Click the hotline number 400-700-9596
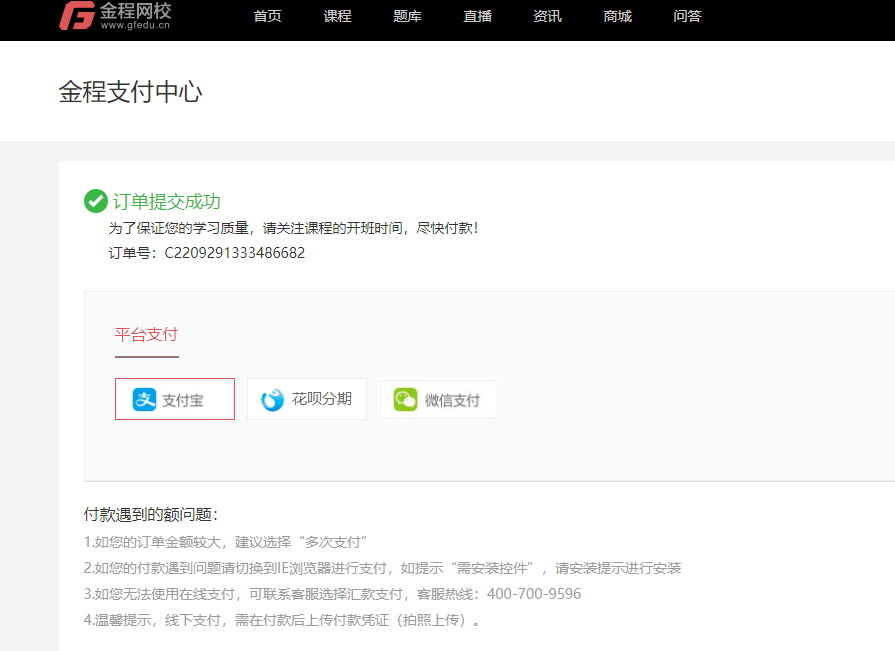 click(x=533, y=594)
